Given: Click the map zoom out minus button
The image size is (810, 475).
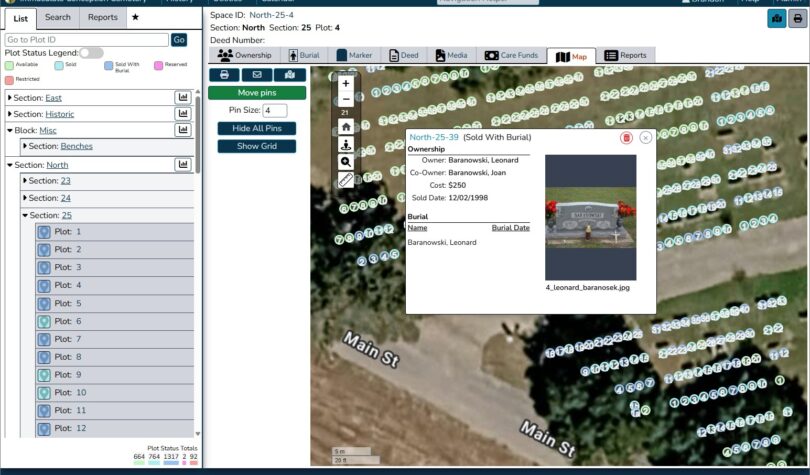Looking at the screenshot, I should (346, 99).
